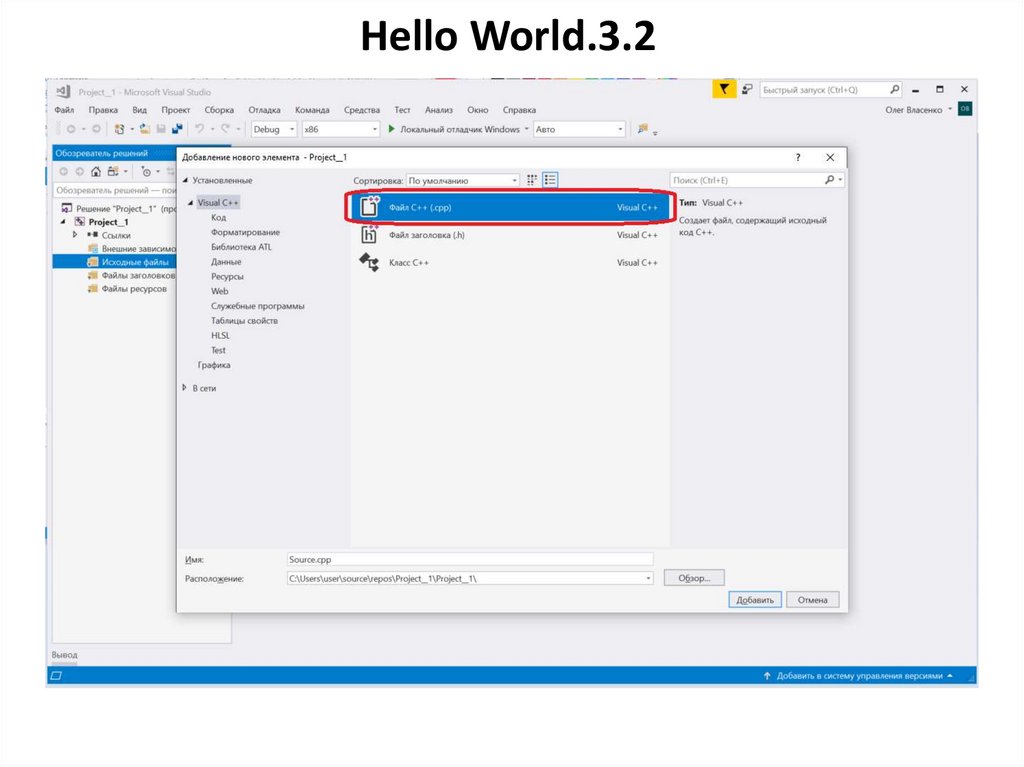
Task: Select Класс C++ template
Action: [x=510, y=263]
